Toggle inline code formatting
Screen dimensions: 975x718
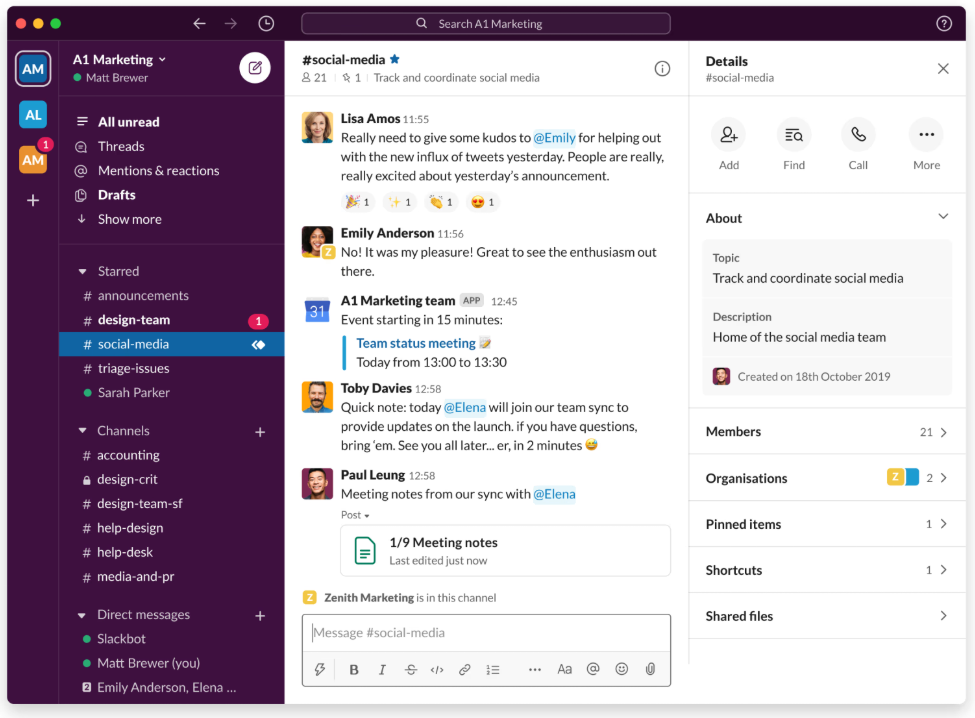coord(437,670)
